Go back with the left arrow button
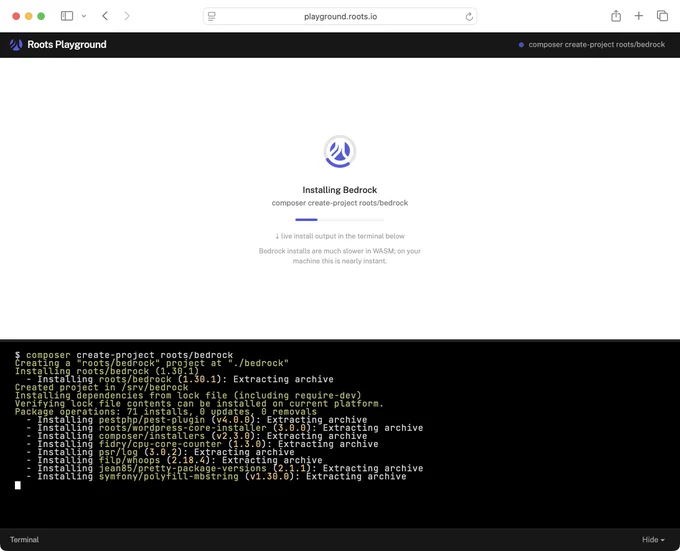The width and height of the screenshot is (680, 551). click(x=105, y=16)
